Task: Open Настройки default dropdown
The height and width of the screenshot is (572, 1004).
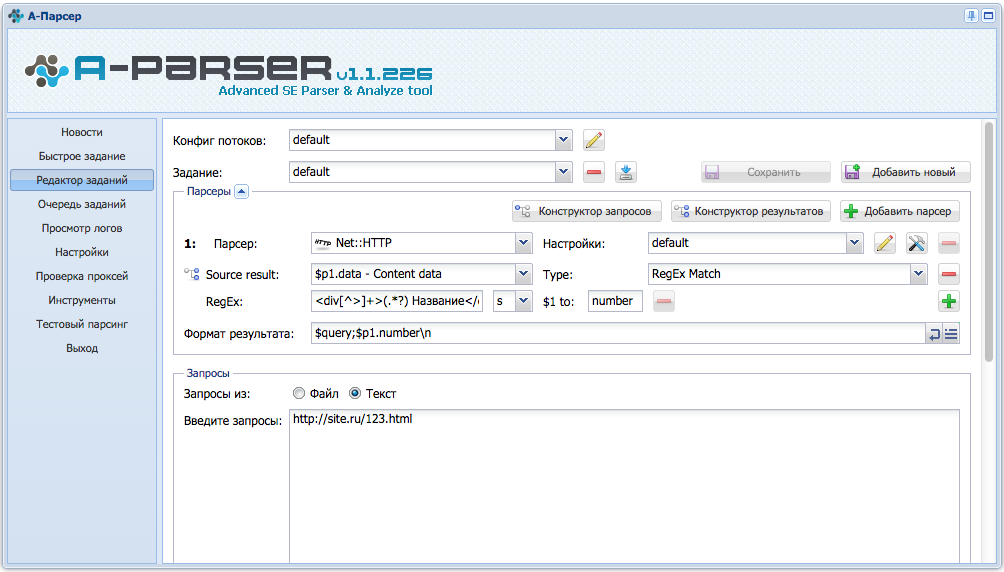Action: click(x=854, y=243)
